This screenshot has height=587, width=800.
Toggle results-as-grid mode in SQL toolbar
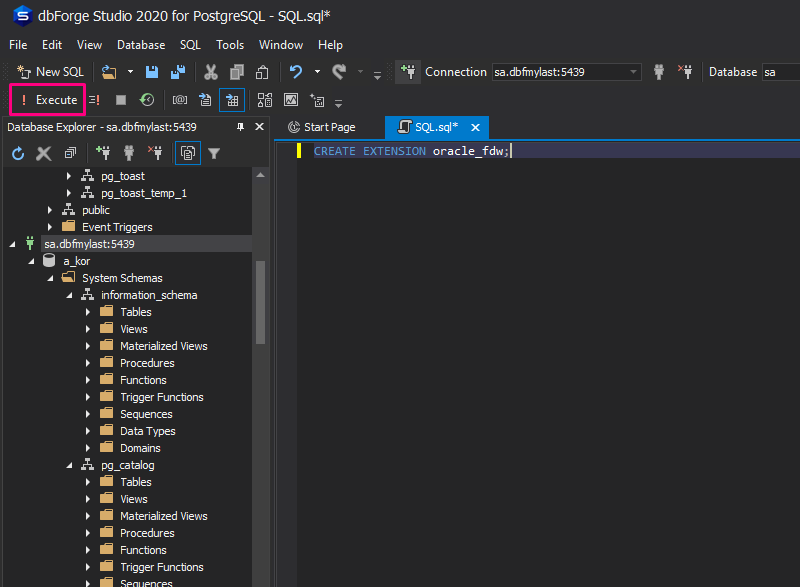point(232,100)
